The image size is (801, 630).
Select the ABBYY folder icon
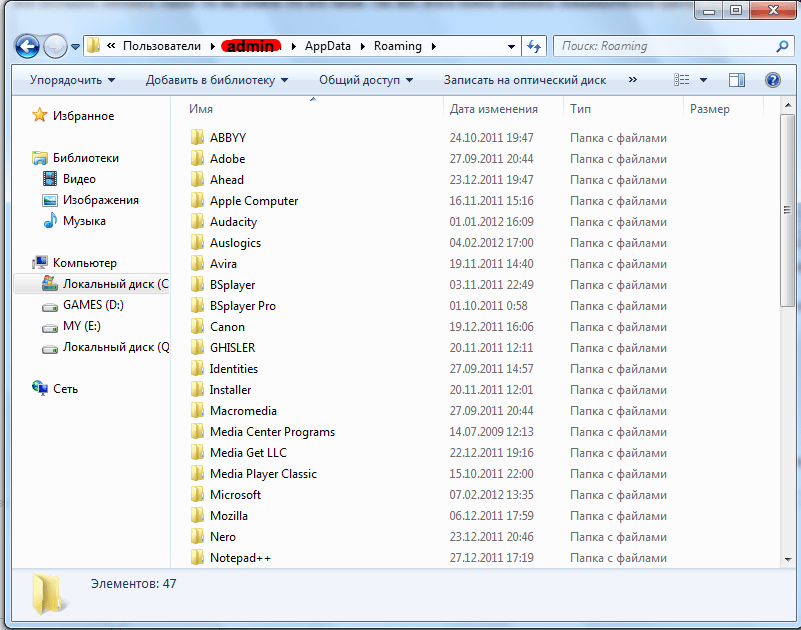pos(197,137)
